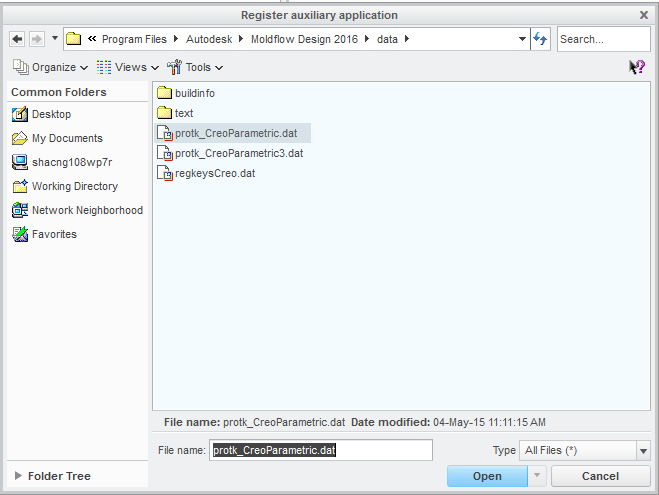This screenshot has width=659, height=495.
Task: Click the Search field
Action: (x=604, y=39)
